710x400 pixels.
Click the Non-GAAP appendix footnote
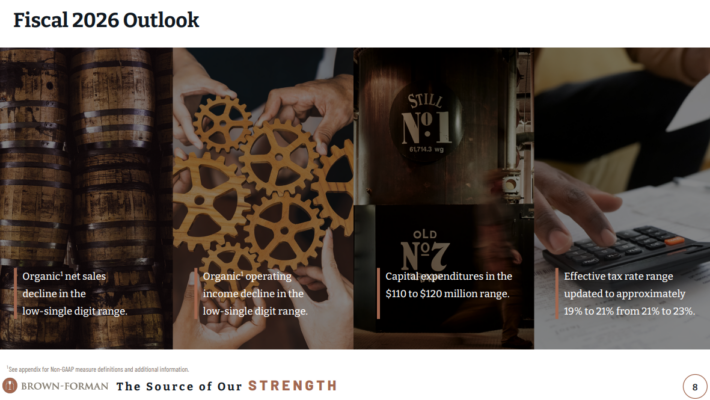[x=98, y=369]
